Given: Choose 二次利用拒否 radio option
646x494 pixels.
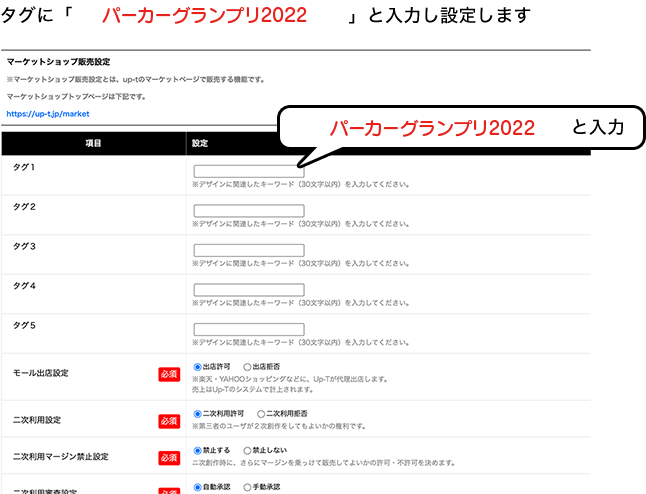Looking at the screenshot, I should click(x=262, y=414).
